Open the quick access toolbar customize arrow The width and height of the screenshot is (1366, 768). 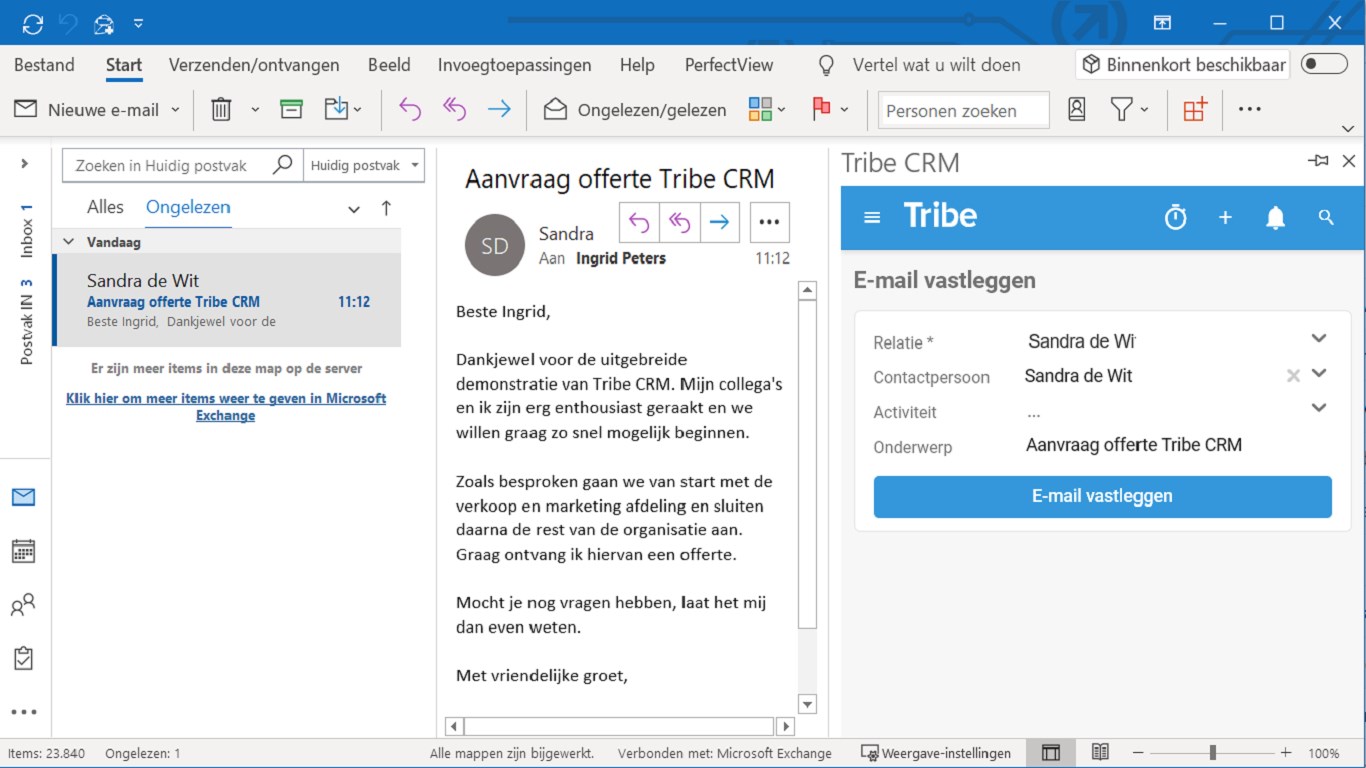click(138, 23)
